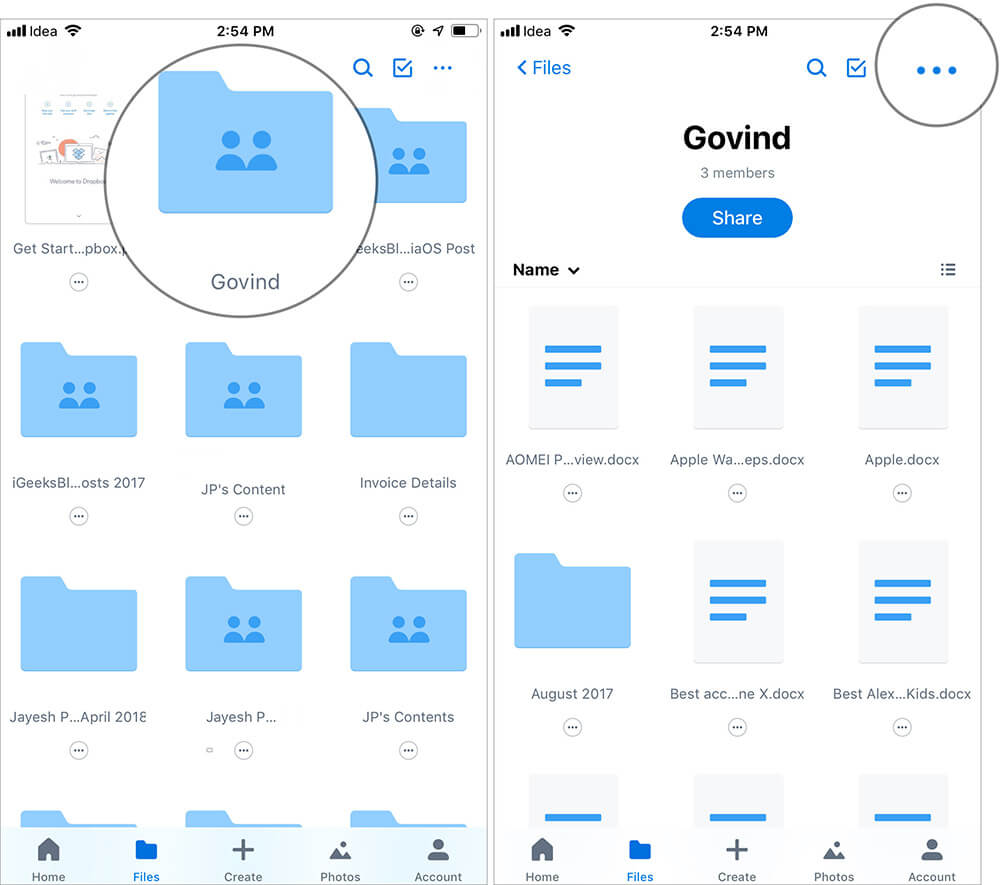
Task: Switch to Photos tab in left screen
Action: (341, 859)
